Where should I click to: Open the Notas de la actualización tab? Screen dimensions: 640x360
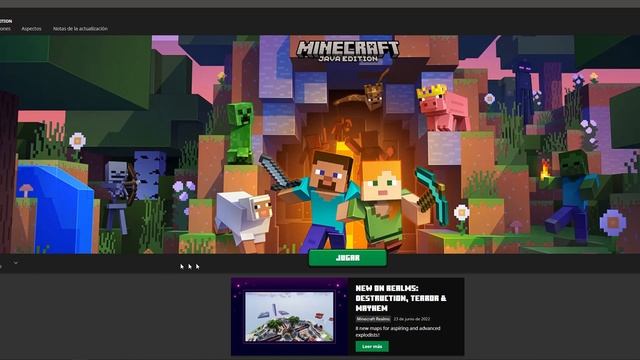coord(80,29)
